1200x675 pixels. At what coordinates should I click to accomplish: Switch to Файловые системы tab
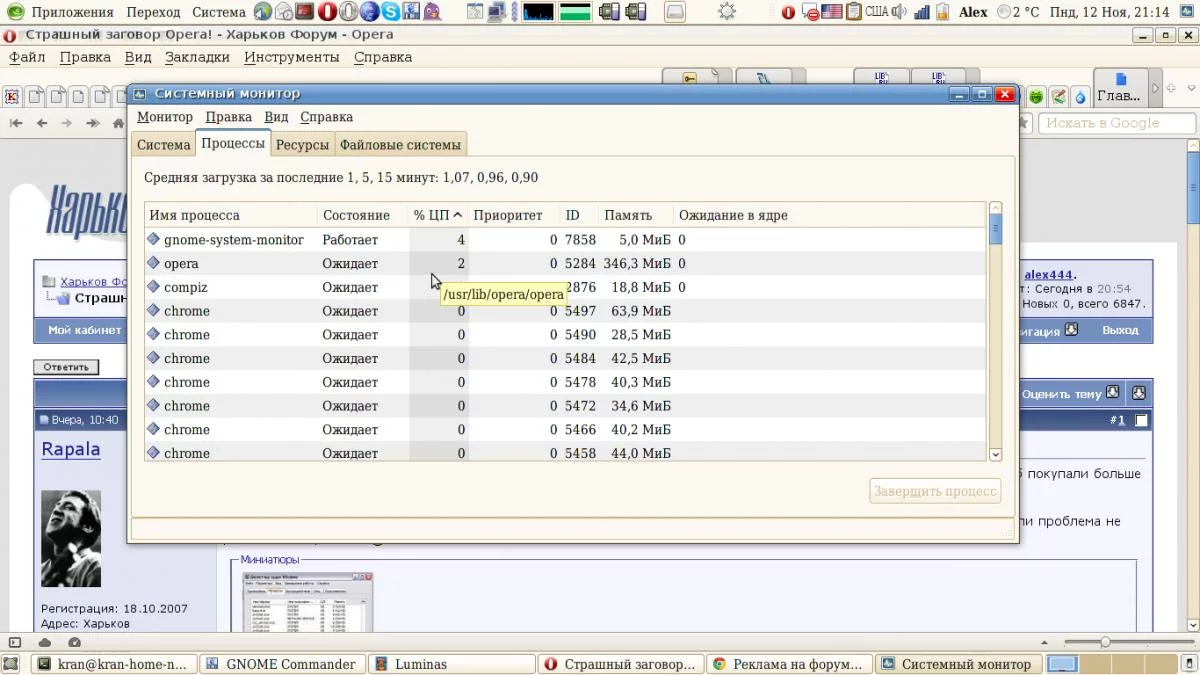[400, 144]
